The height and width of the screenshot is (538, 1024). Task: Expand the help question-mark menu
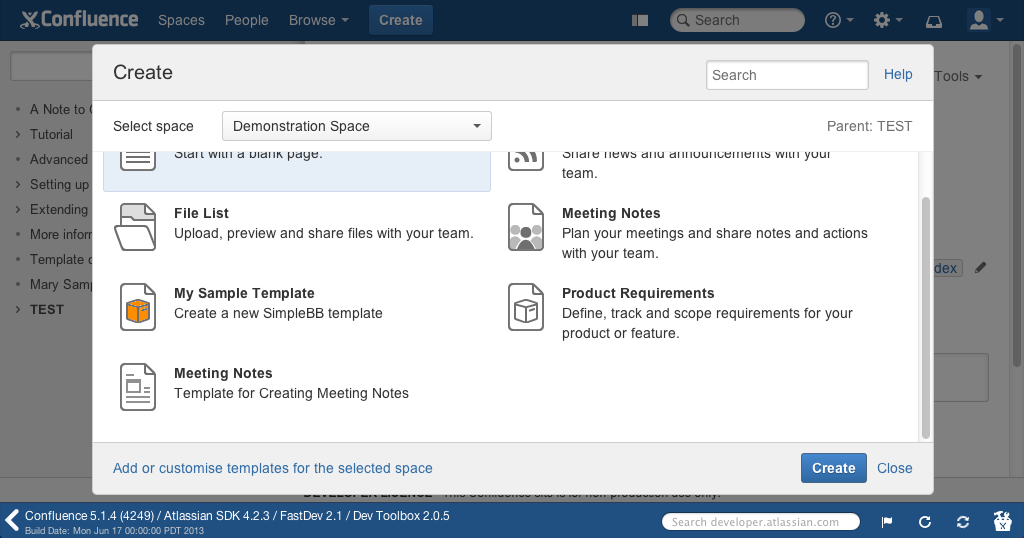[838, 20]
